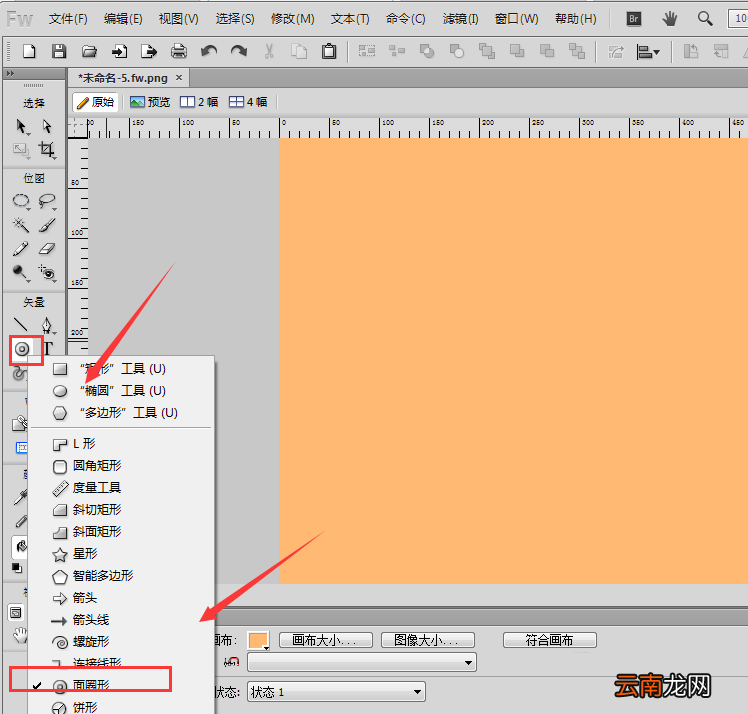Image resolution: width=748 pixels, height=714 pixels.
Task: Click the 图像大小... button
Action: tap(427, 640)
